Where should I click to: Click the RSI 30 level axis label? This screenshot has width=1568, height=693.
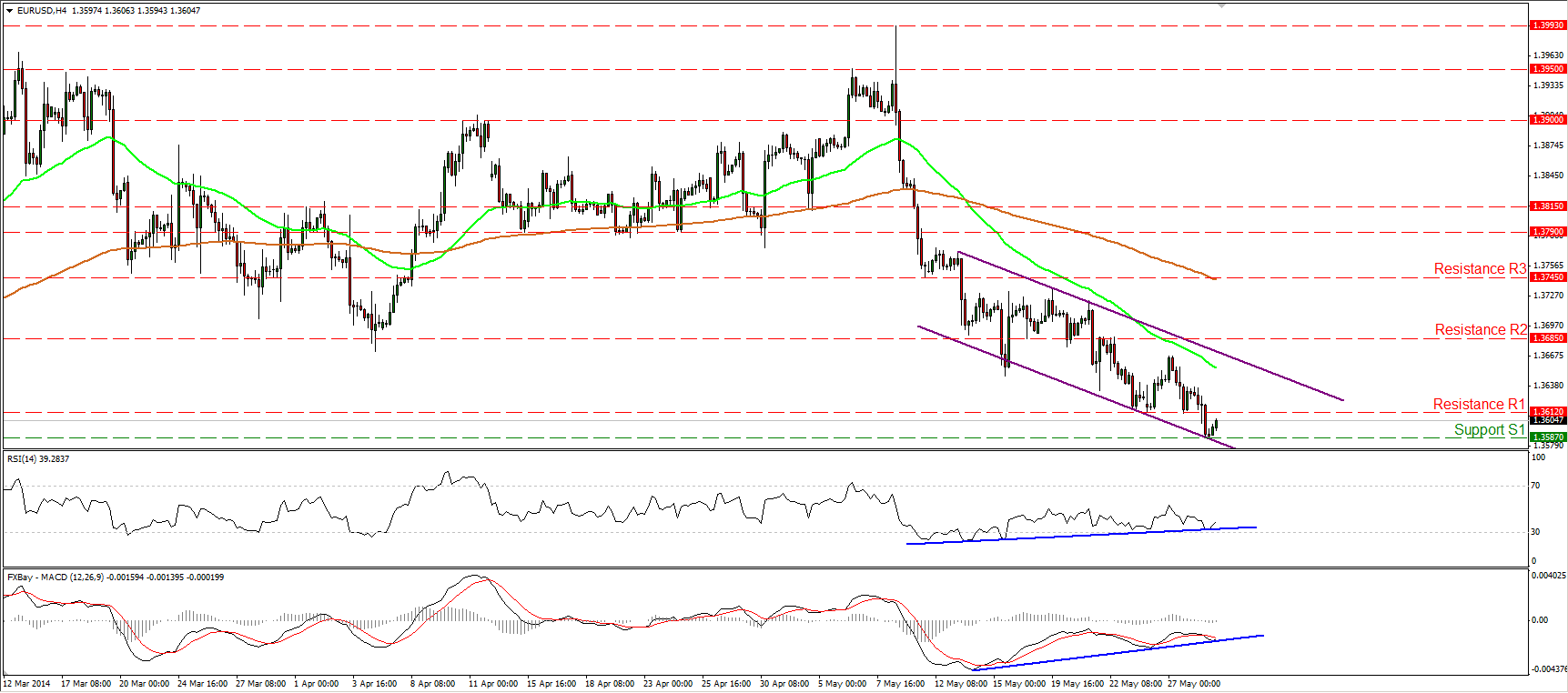coord(1536,532)
